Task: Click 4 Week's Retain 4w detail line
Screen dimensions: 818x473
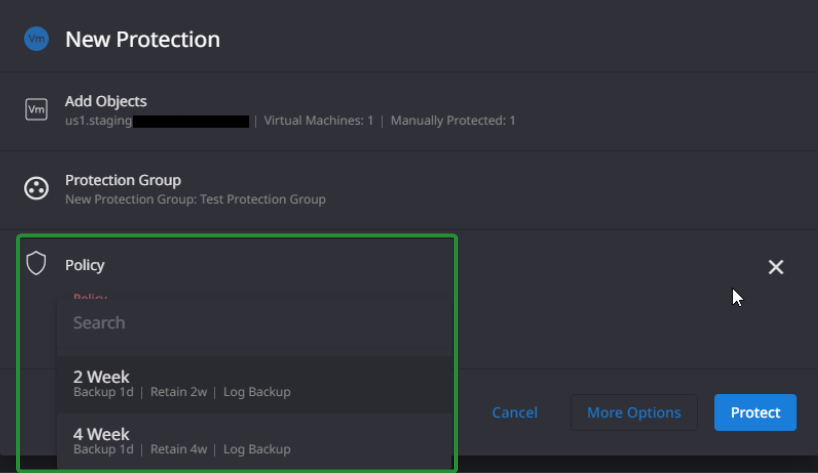Action: [178, 449]
